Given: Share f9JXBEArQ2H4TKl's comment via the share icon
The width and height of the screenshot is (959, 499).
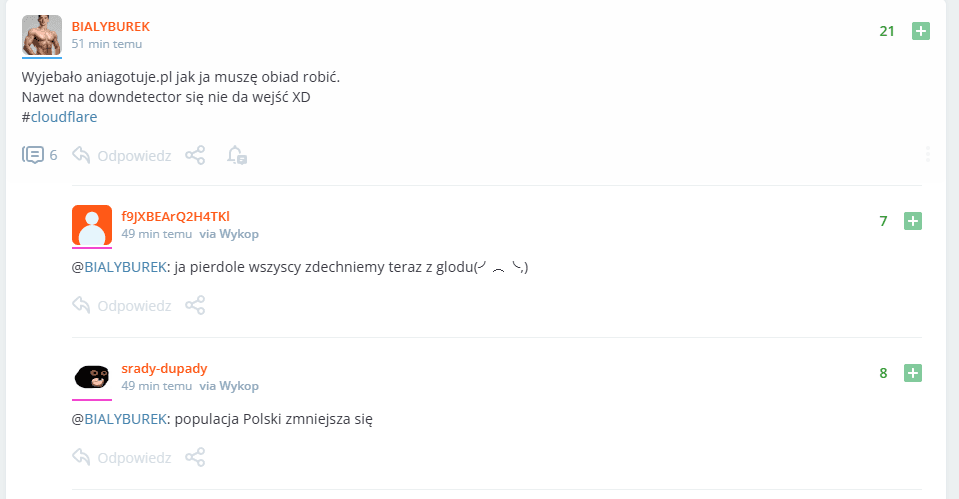Looking at the screenshot, I should 195,305.
